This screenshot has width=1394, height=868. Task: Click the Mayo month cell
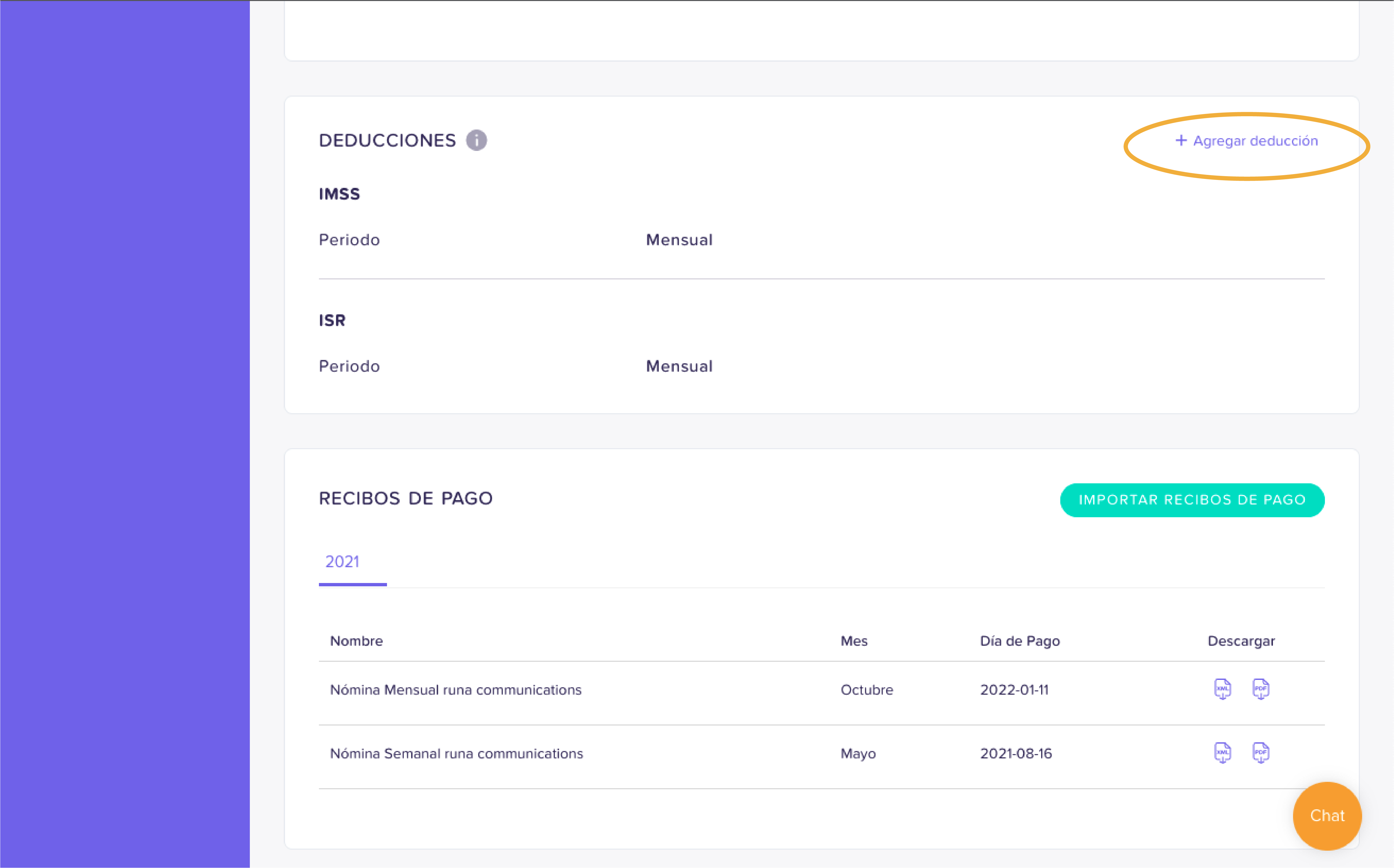coord(858,754)
